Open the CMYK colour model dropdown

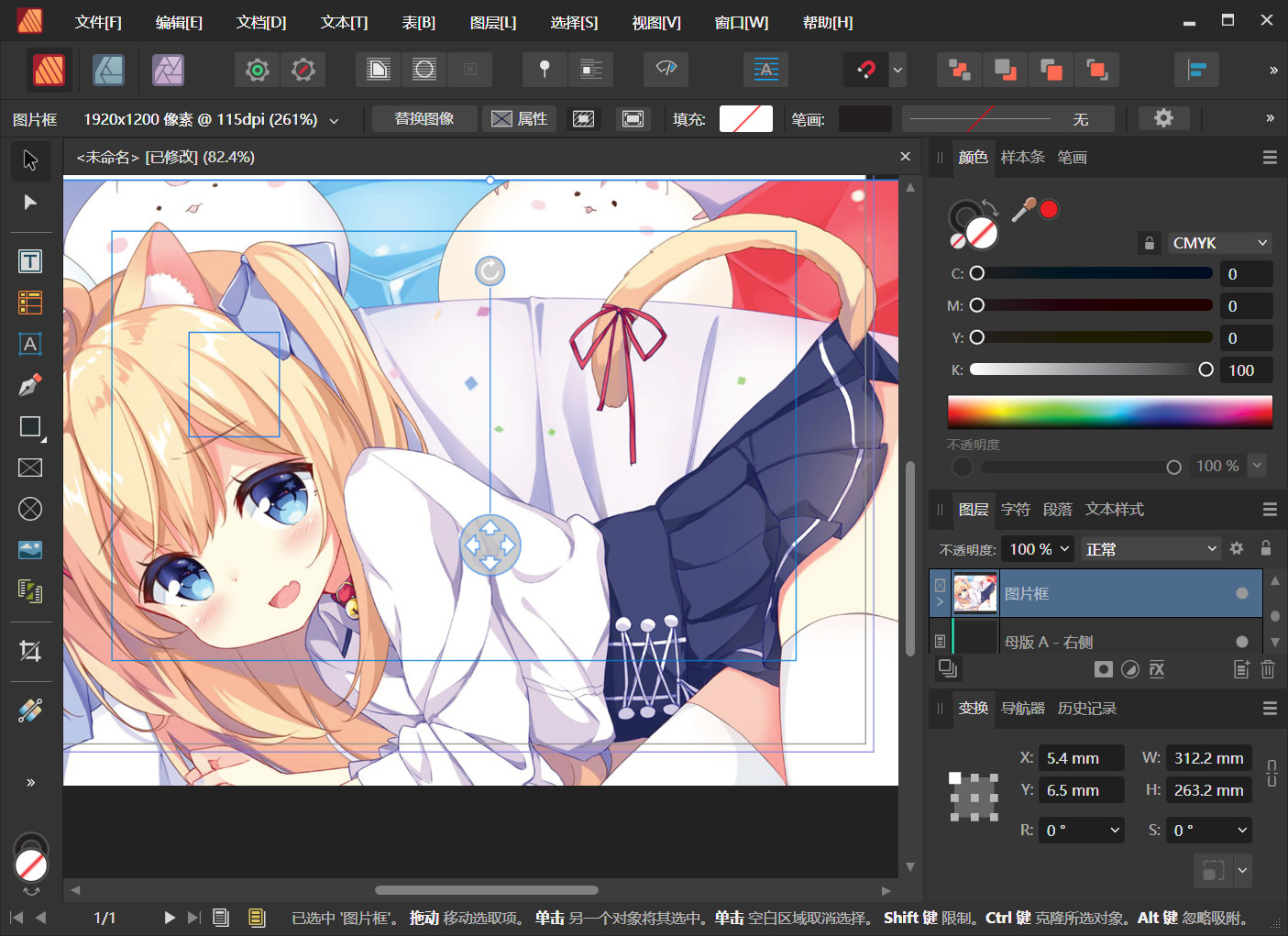click(1218, 243)
